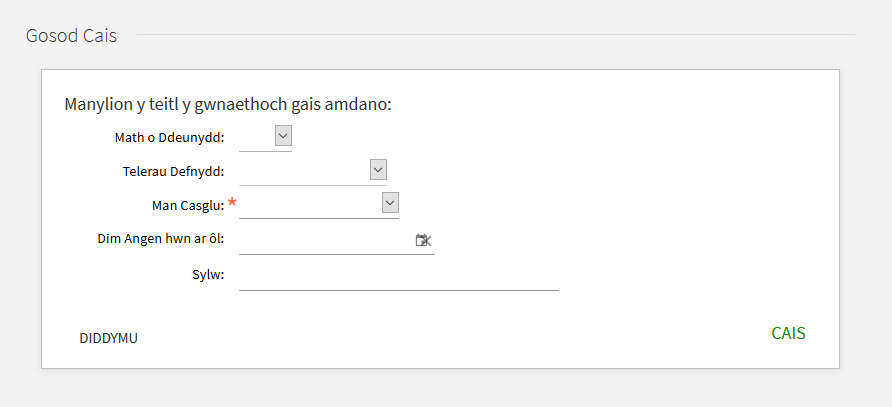Image resolution: width=892 pixels, height=407 pixels.
Task: Click the Math o Ddeunydd select field
Action: (266, 138)
